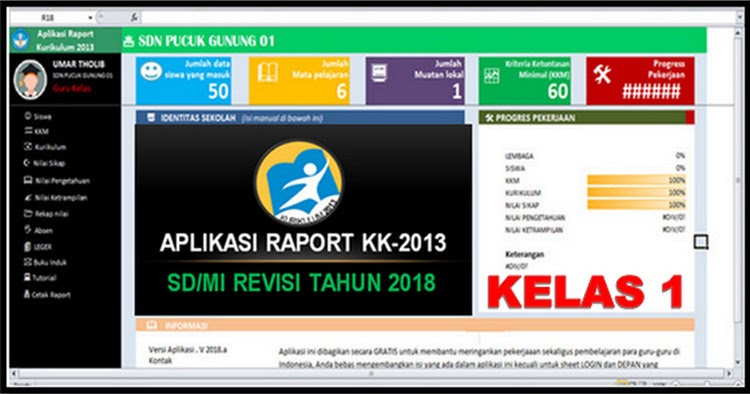750x394 pixels.
Task: Click the book icon in Informasi header
Action: (x=152, y=326)
